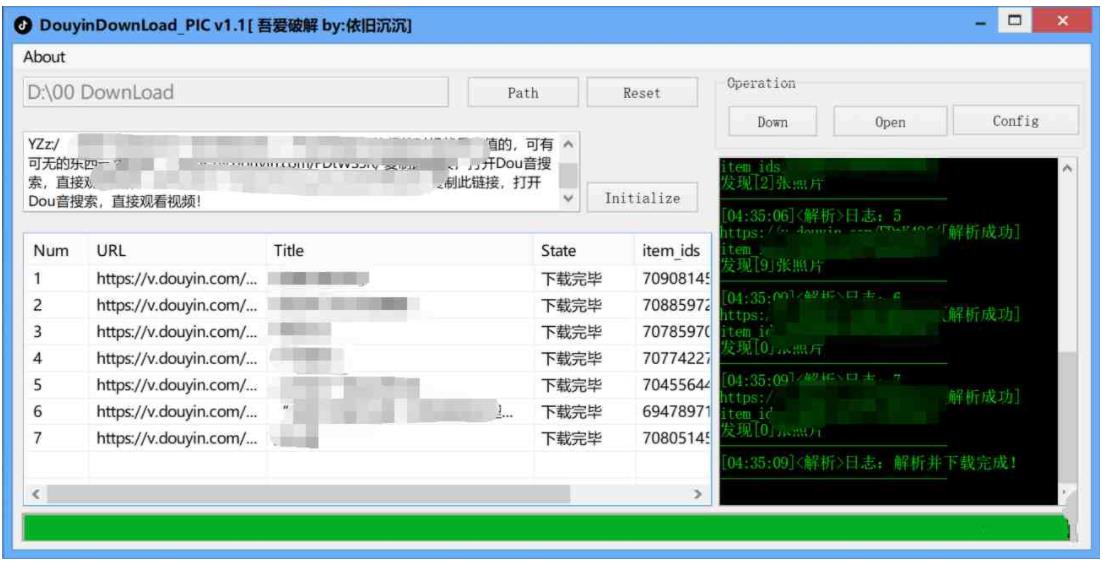The image size is (1116, 574).
Task: Minimize the DouyinDownLoad_PIC window
Action: pos(981,23)
